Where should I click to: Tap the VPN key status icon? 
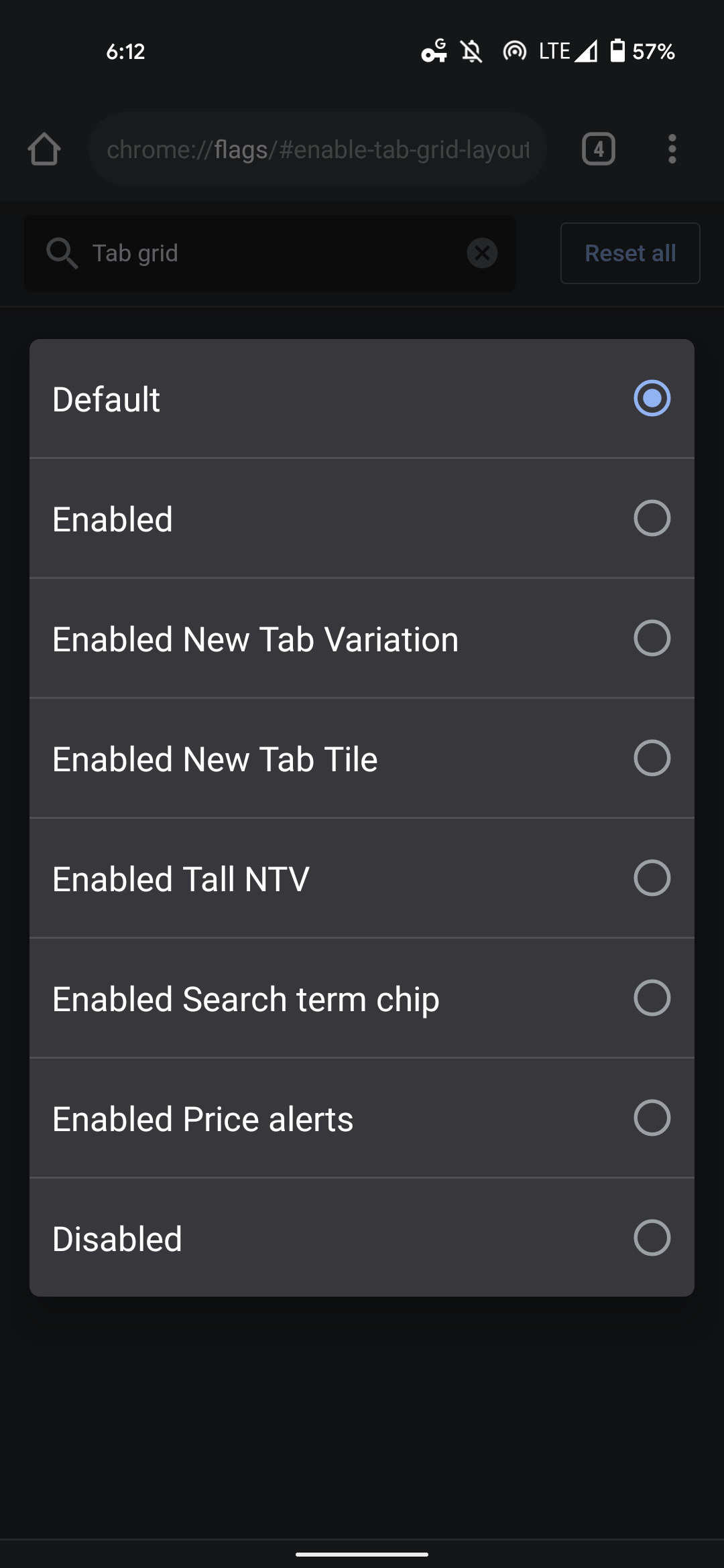(434, 51)
